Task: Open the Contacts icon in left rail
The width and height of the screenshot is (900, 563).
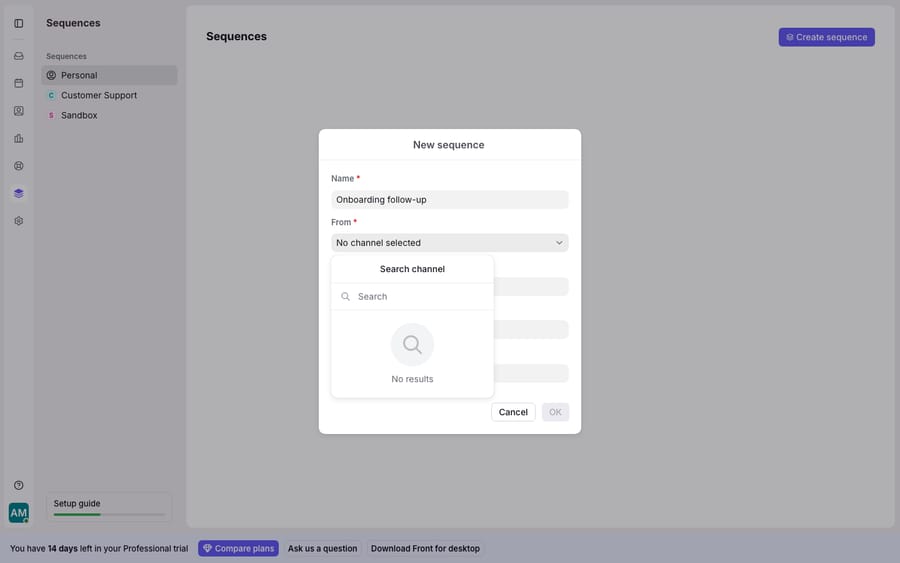Action: point(19,111)
